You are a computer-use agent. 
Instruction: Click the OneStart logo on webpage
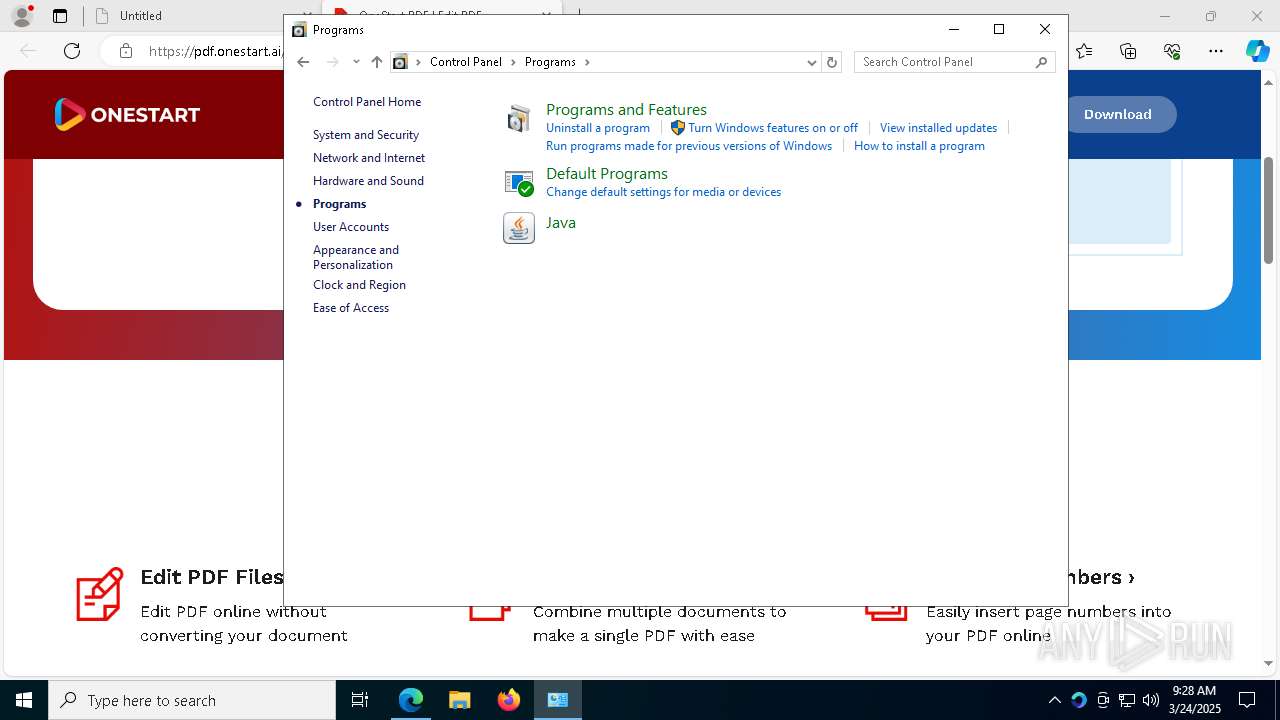tap(127, 114)
